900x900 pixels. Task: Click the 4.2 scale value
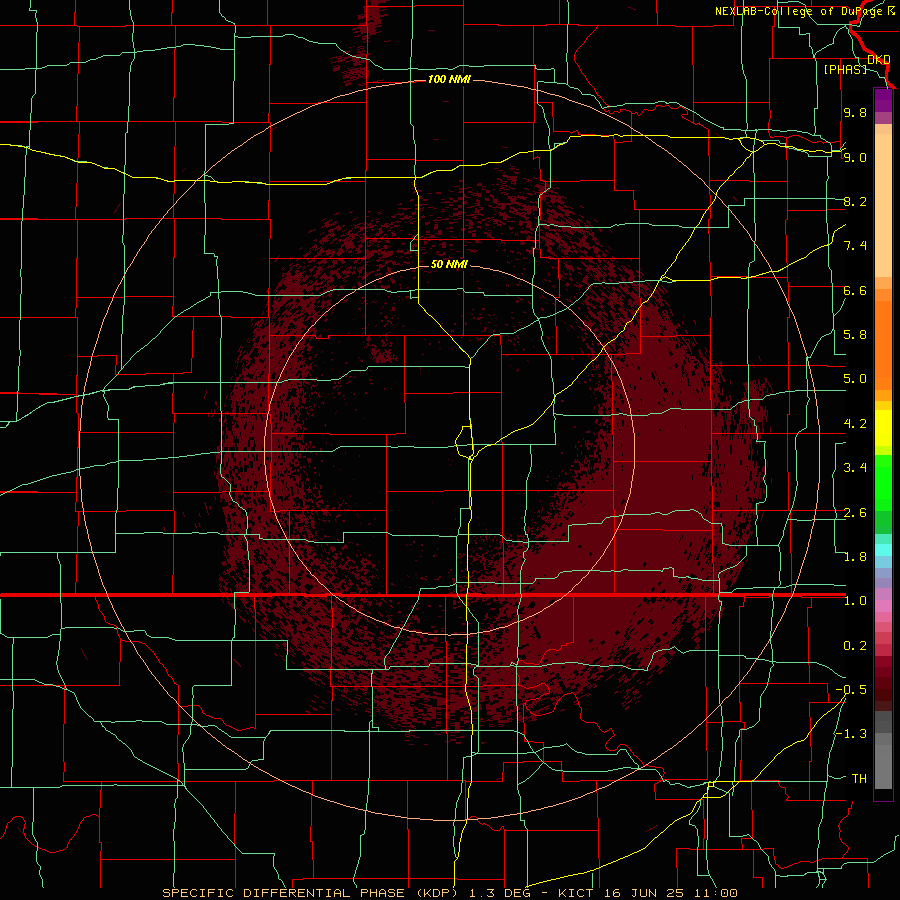click(x=855, y=424)
